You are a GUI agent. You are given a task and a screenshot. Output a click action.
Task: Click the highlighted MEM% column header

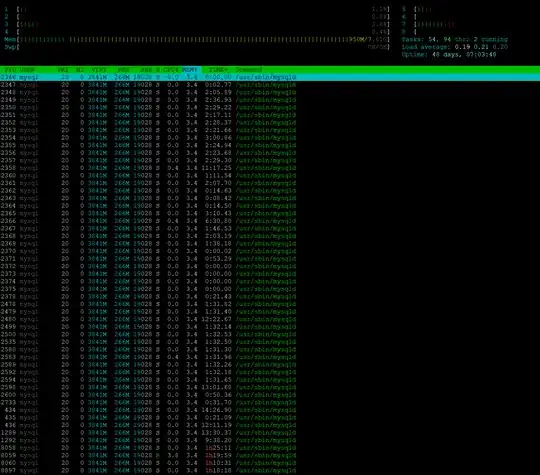coord(190,70)
